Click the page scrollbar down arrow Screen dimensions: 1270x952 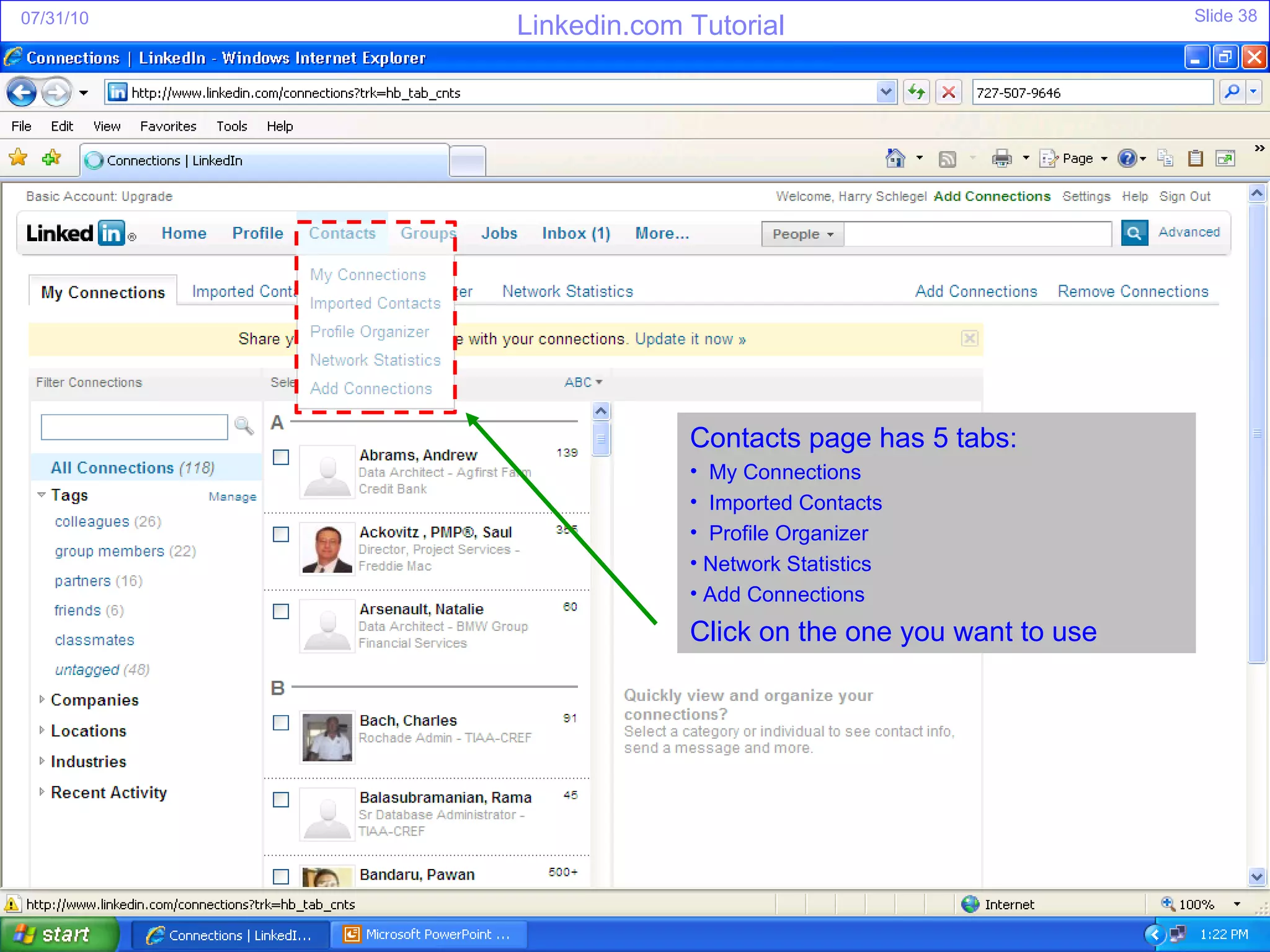(x=1256, y=876)
